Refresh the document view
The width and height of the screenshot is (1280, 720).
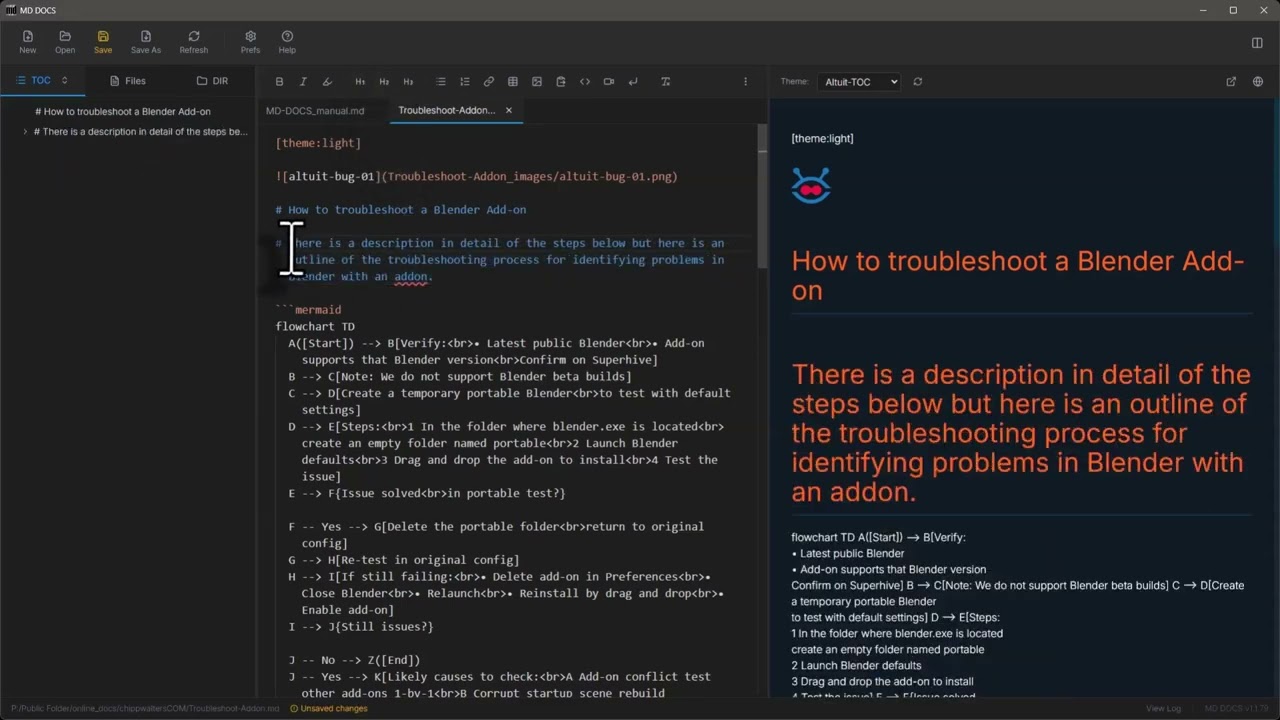tap(194, 42)
